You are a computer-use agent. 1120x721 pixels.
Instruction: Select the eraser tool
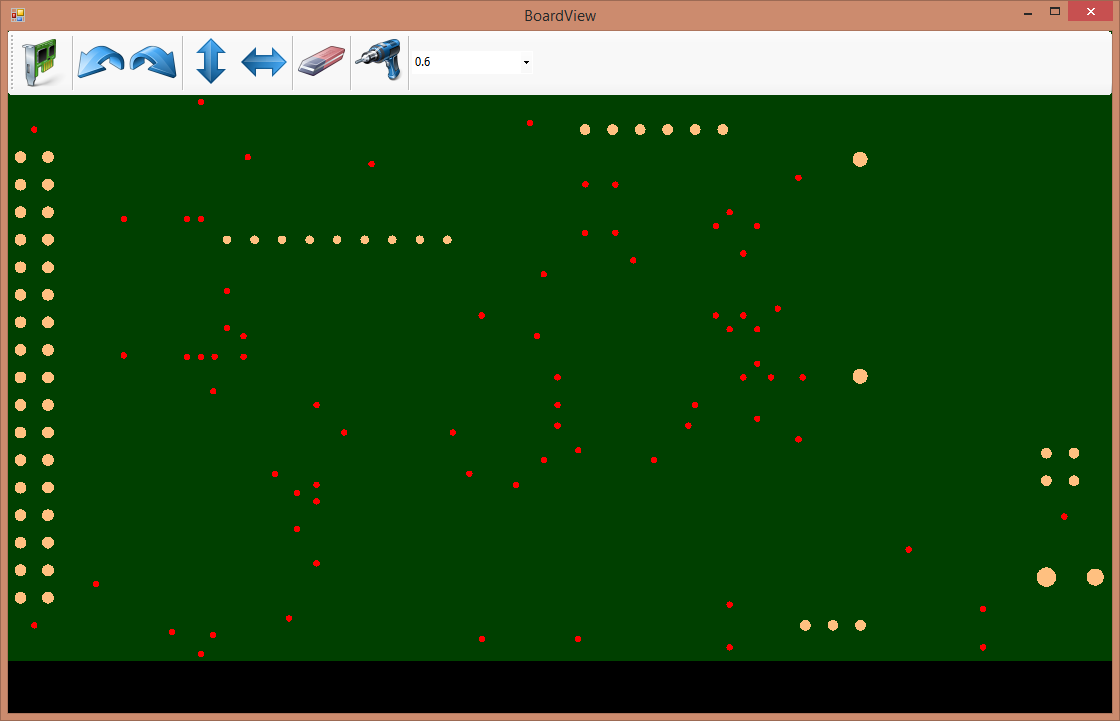pyautogui.click(x=321, y=62)
